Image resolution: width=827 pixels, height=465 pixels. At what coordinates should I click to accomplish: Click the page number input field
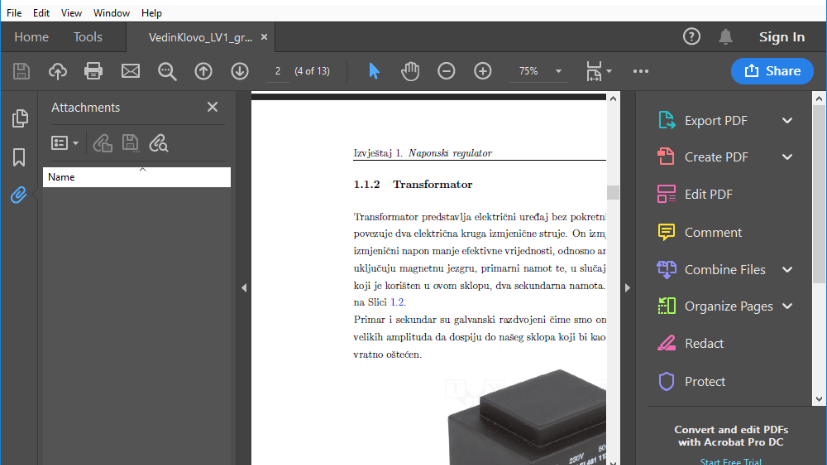[277, 71]
